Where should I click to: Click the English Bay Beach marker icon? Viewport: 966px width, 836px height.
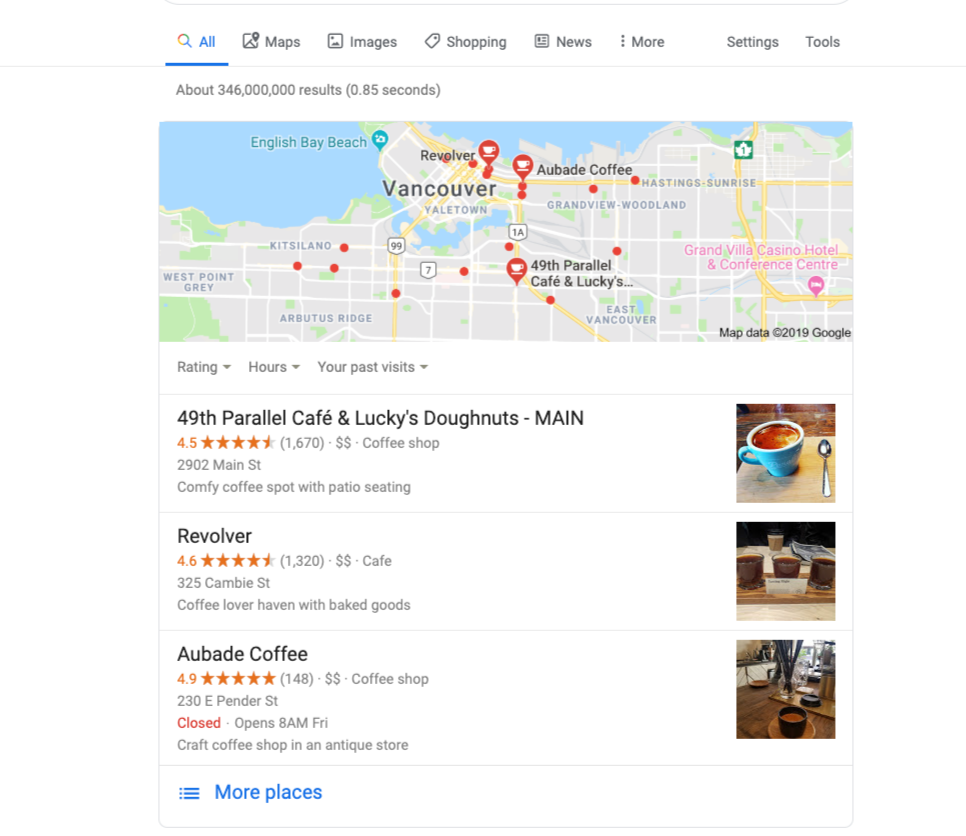[x=381, y=139]
